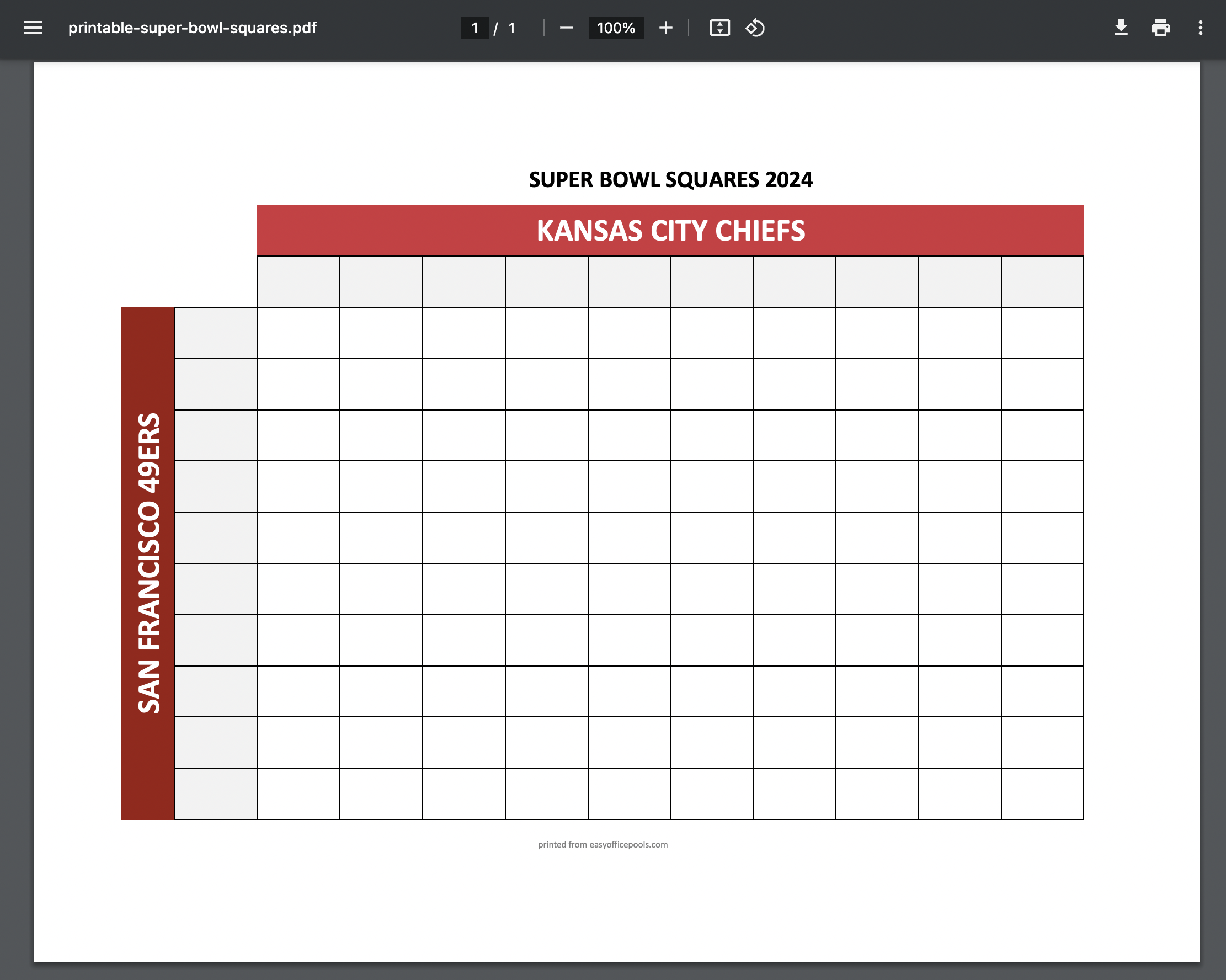Click the zoom out minus icon
1226x980 pixels.
(x=566, y=27)
